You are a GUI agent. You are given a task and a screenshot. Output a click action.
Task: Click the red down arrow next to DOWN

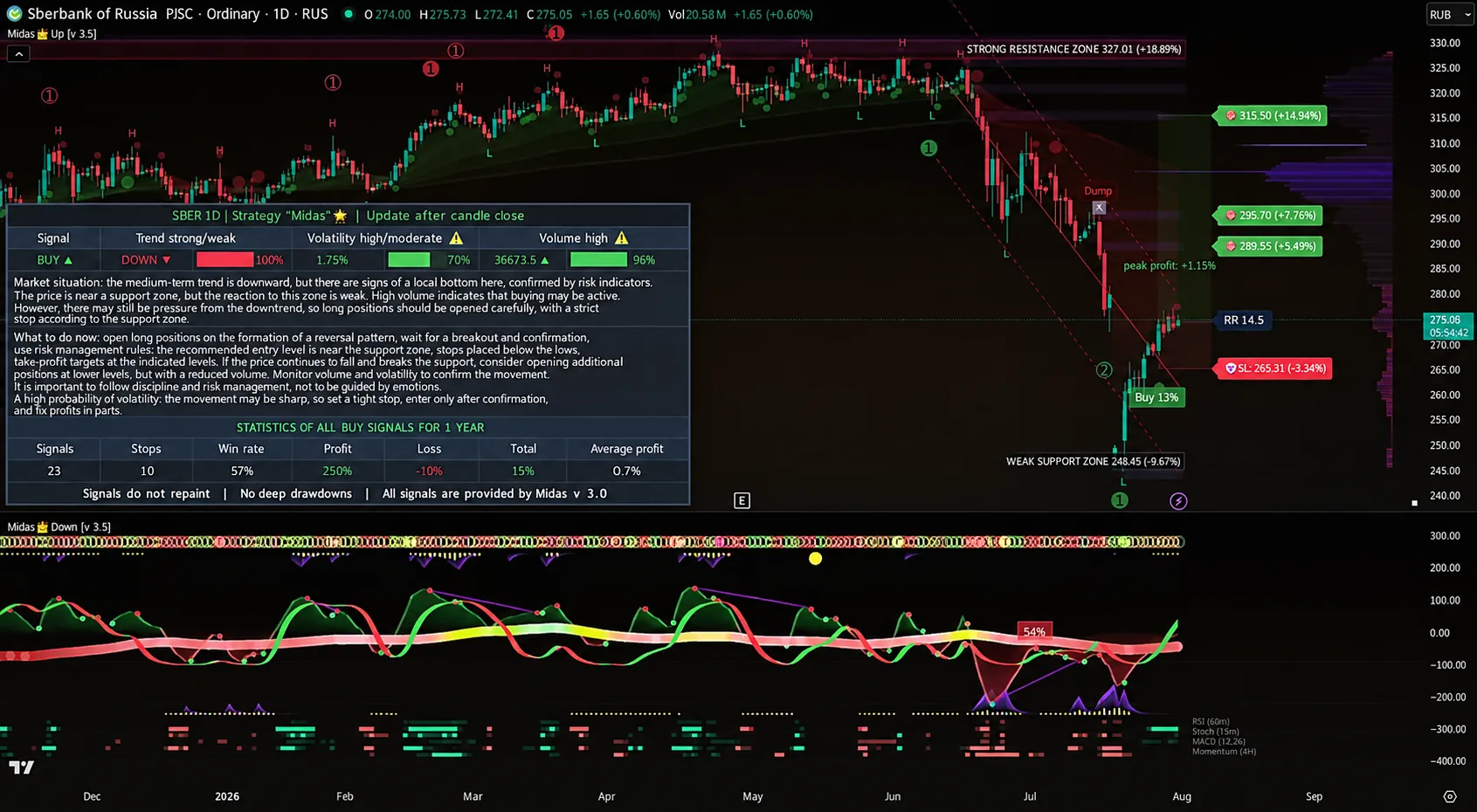[166, 260]
